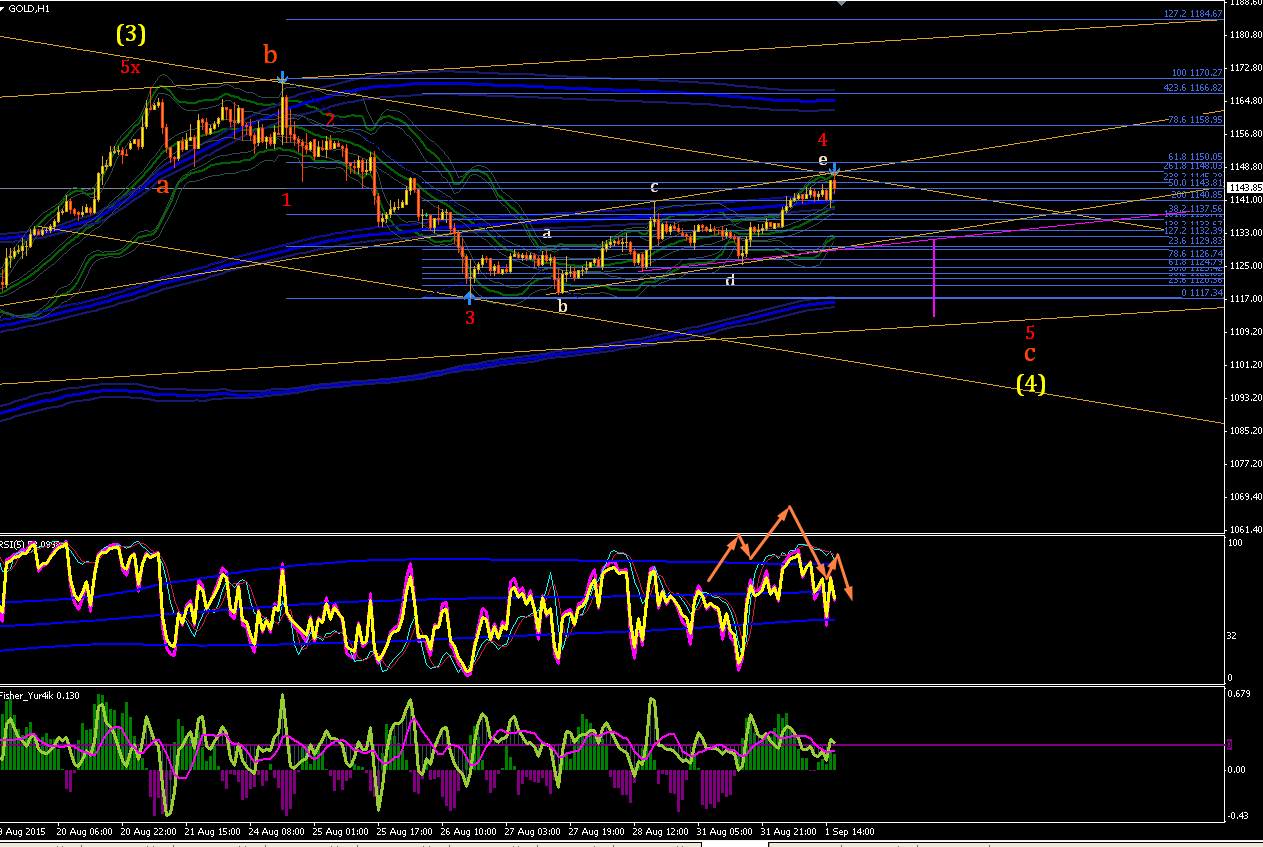
Task: Click the Fibonacci level 127.2 1184.67 label
Action: [x=1193, y=14]
